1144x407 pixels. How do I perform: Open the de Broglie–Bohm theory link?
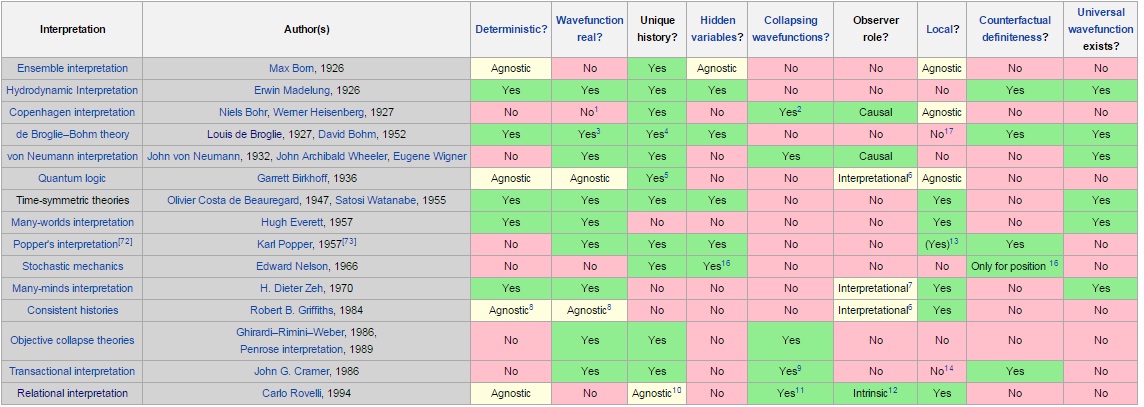pos(72,134)
